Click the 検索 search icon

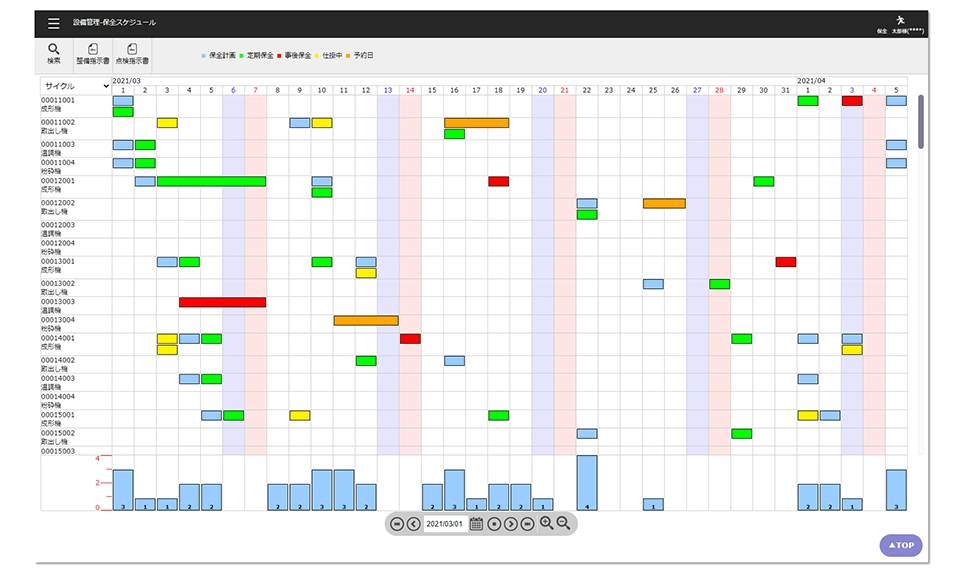click(54, 53)
